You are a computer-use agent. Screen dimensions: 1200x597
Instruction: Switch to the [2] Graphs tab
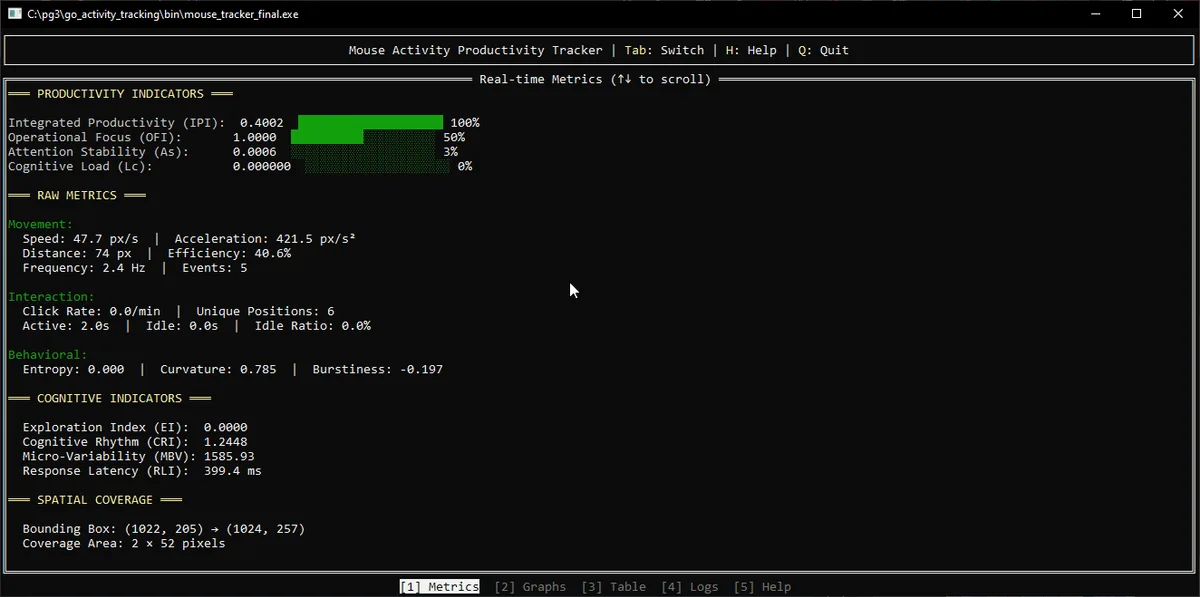pyautogui.click(x=530, y=587)
